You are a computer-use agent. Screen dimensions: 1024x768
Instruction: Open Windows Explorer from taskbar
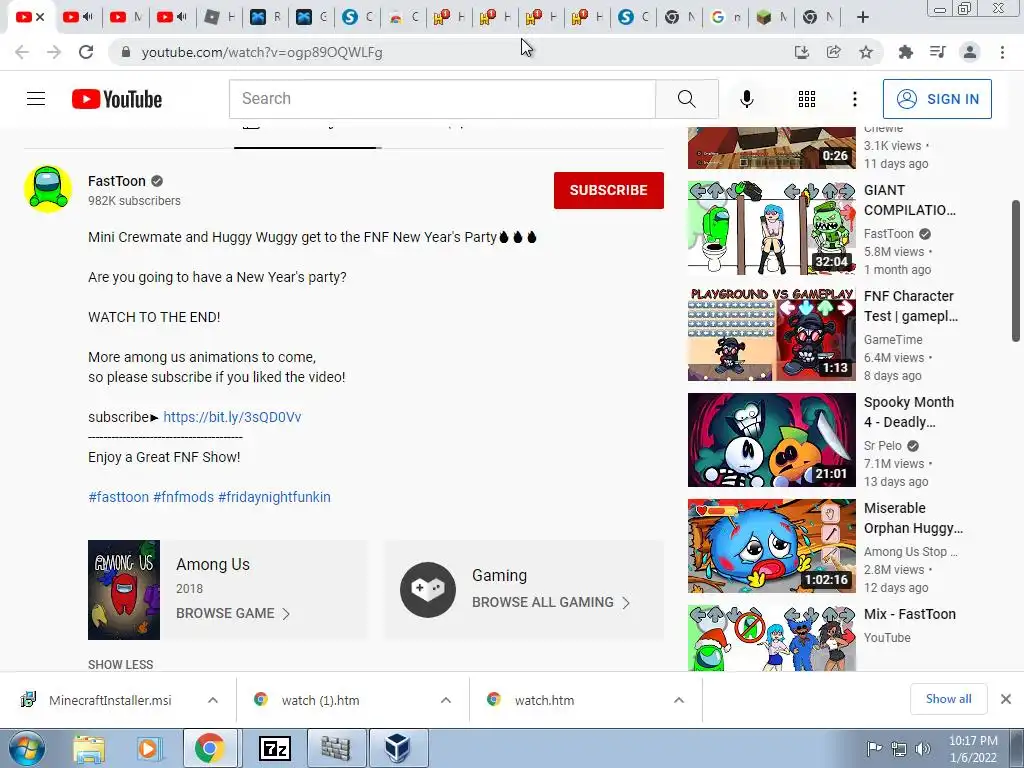89,748
